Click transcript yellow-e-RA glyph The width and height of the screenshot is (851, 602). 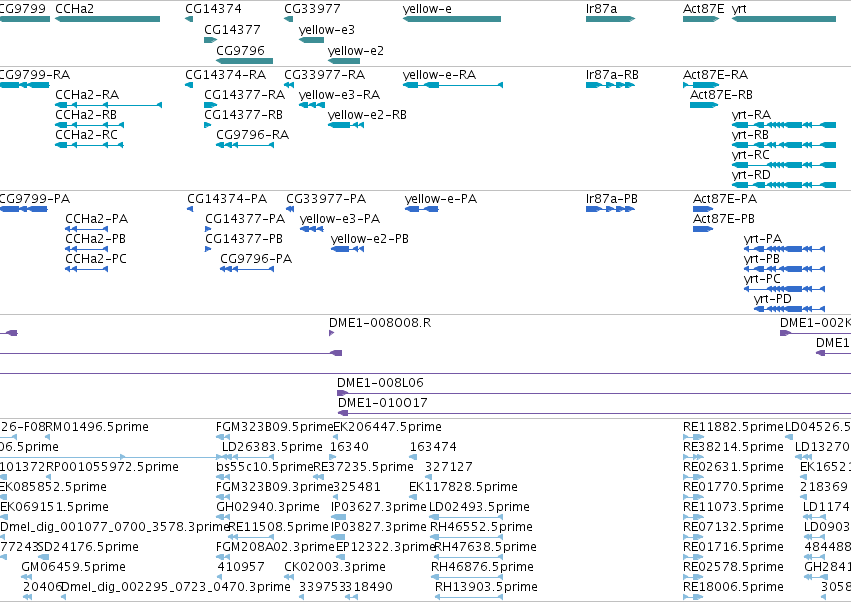point(453,85)
